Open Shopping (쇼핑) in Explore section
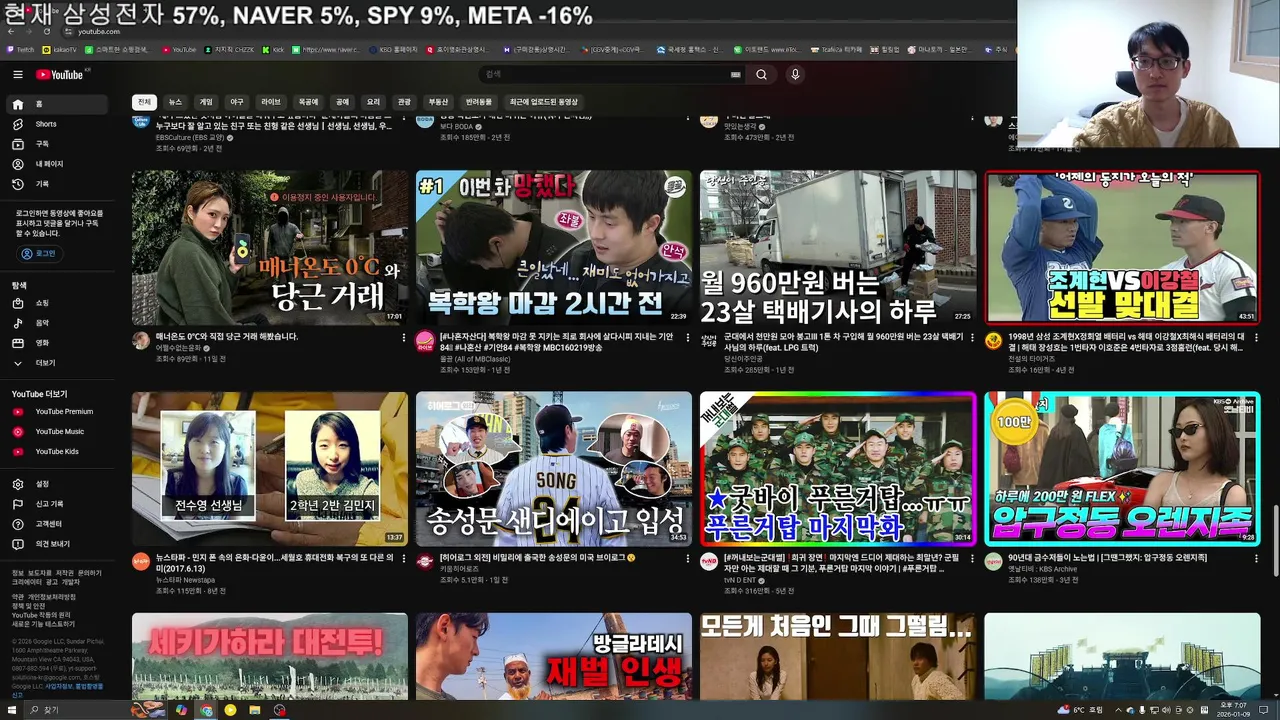 click(58, 303)
